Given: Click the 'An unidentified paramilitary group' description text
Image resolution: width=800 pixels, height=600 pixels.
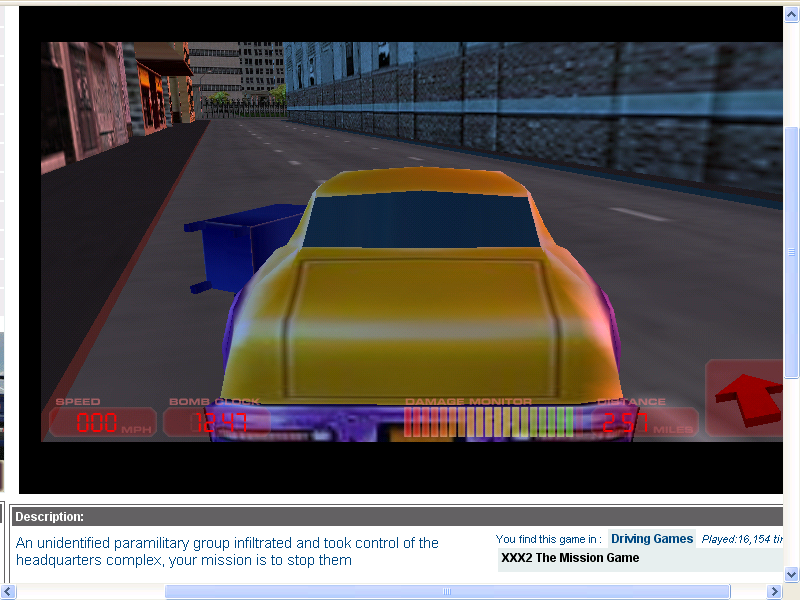Looking at the screenshot, I should point(227,551).
